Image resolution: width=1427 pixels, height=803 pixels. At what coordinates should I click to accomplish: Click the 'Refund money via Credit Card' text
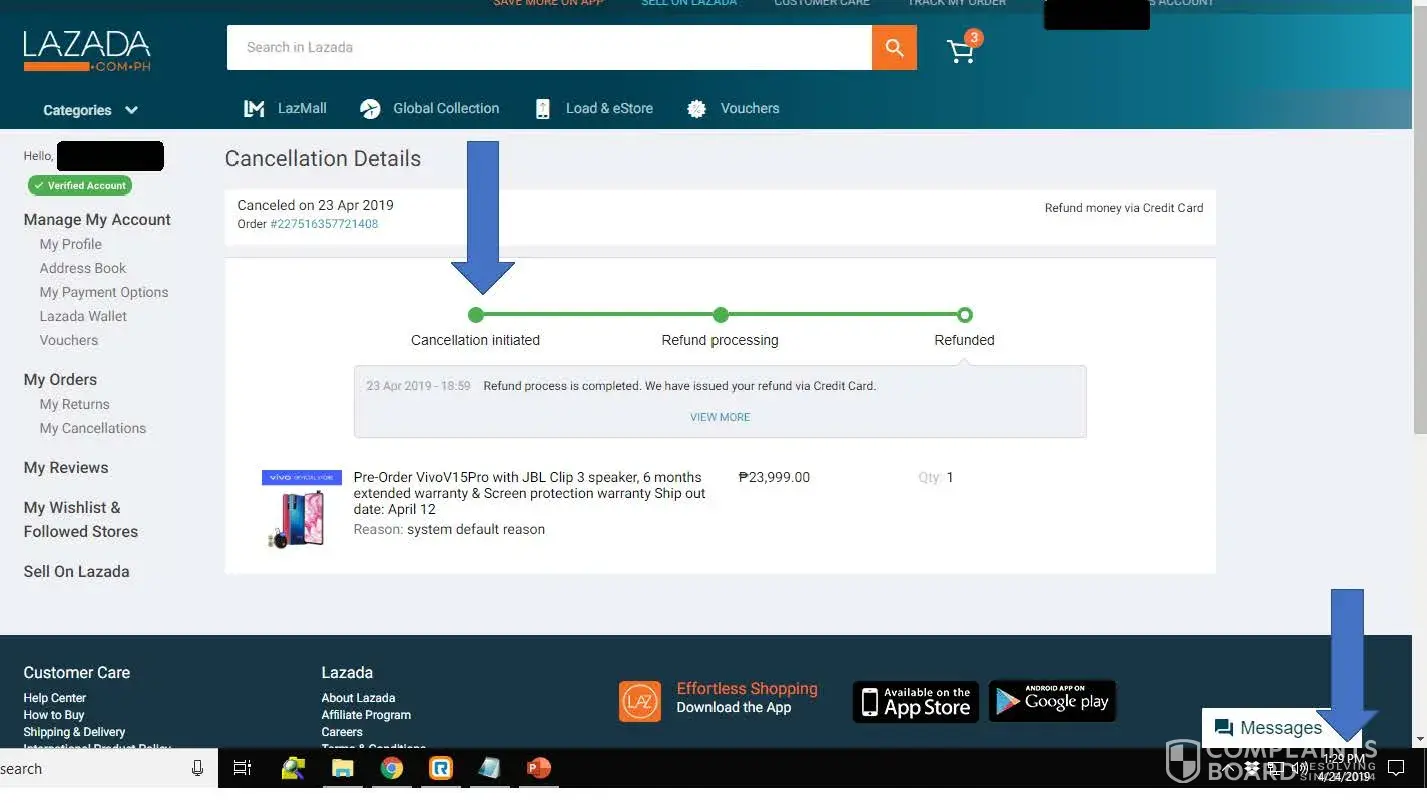pos(1124,208)
